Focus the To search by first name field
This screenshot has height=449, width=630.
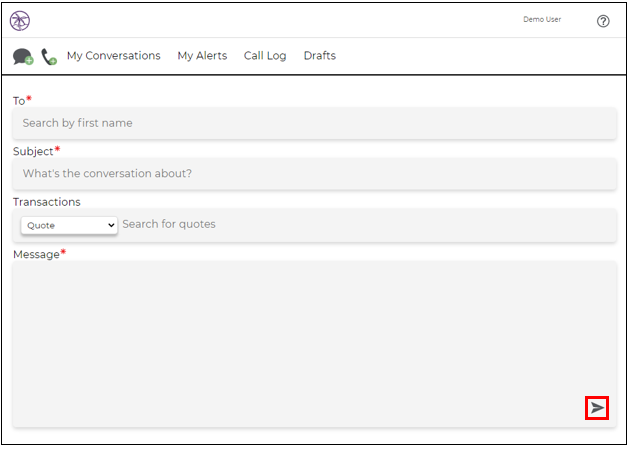point(315,123)
